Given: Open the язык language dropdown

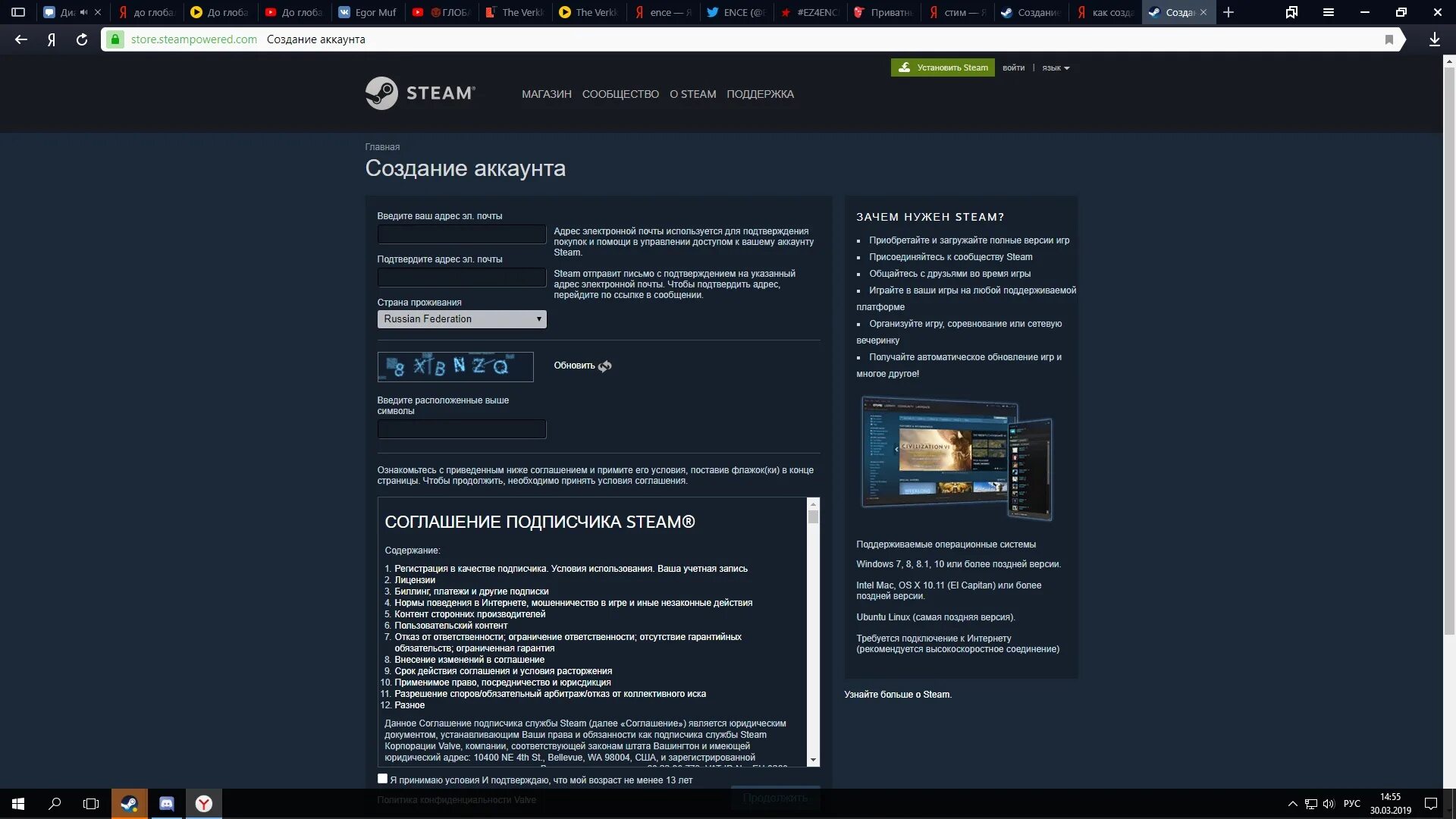Looking at the screenshot, I should pyautogui.click(x=1056, y=68).
